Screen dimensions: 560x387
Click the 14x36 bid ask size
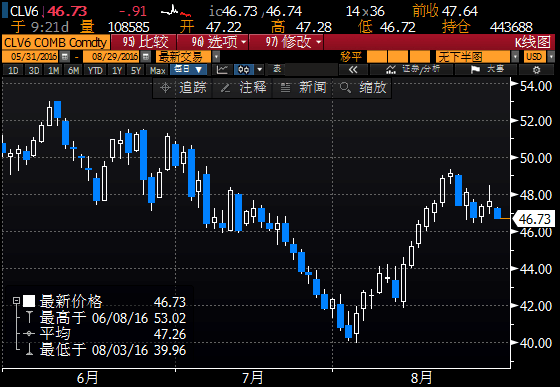(x=365, y=11)
